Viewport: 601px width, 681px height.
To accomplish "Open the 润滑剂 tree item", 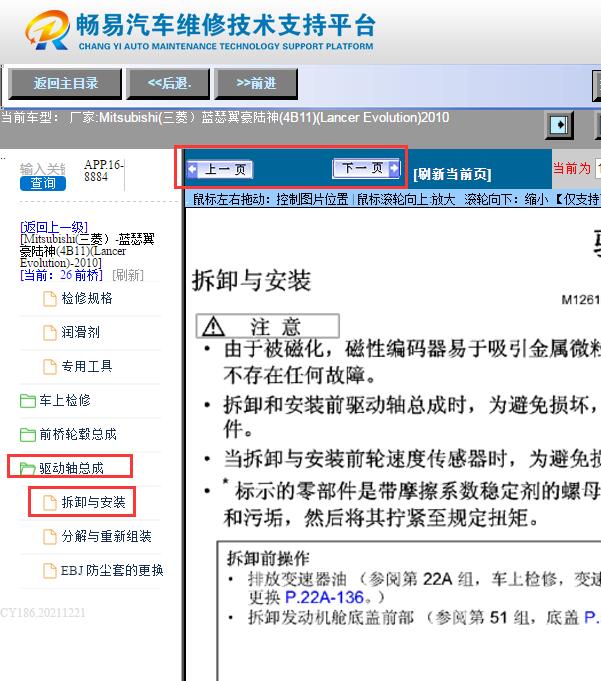I will click(x=80, y=332).
